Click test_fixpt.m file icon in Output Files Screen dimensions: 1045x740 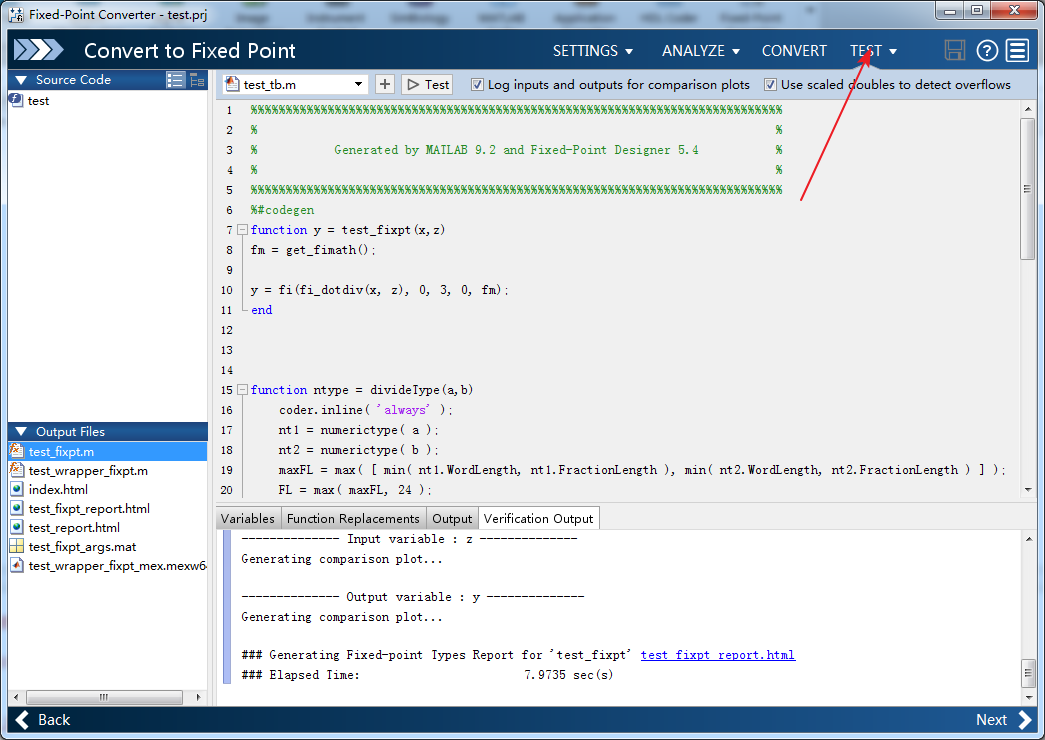click(x=17, y=451)
